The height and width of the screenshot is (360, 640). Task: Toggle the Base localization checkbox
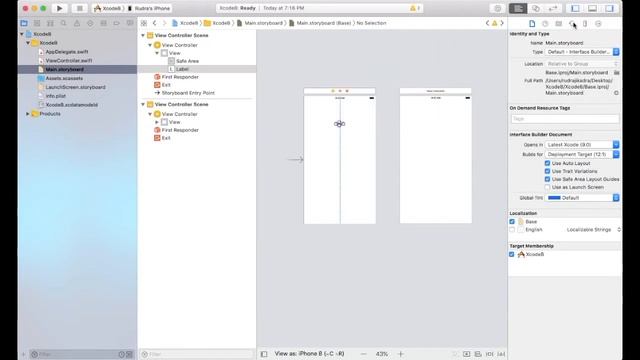(x=512, y=222)
